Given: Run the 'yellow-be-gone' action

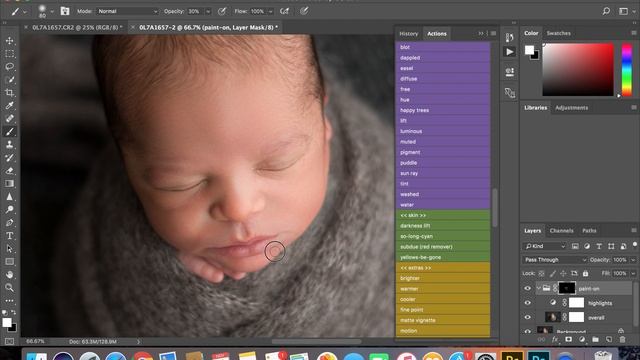Looking at the screenshot, I should click(442, 258).
